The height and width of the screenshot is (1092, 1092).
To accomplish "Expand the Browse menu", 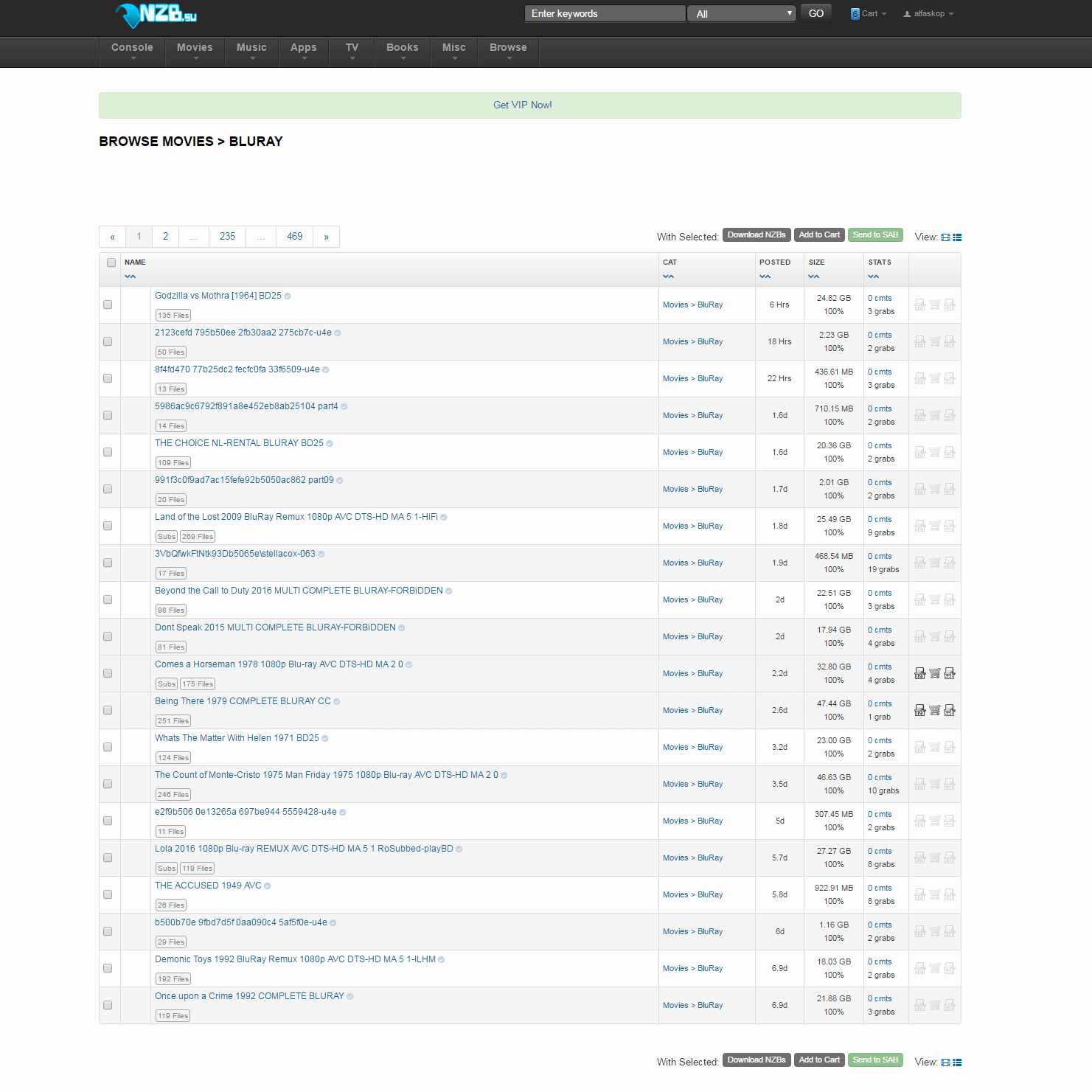I will [509, 52].
